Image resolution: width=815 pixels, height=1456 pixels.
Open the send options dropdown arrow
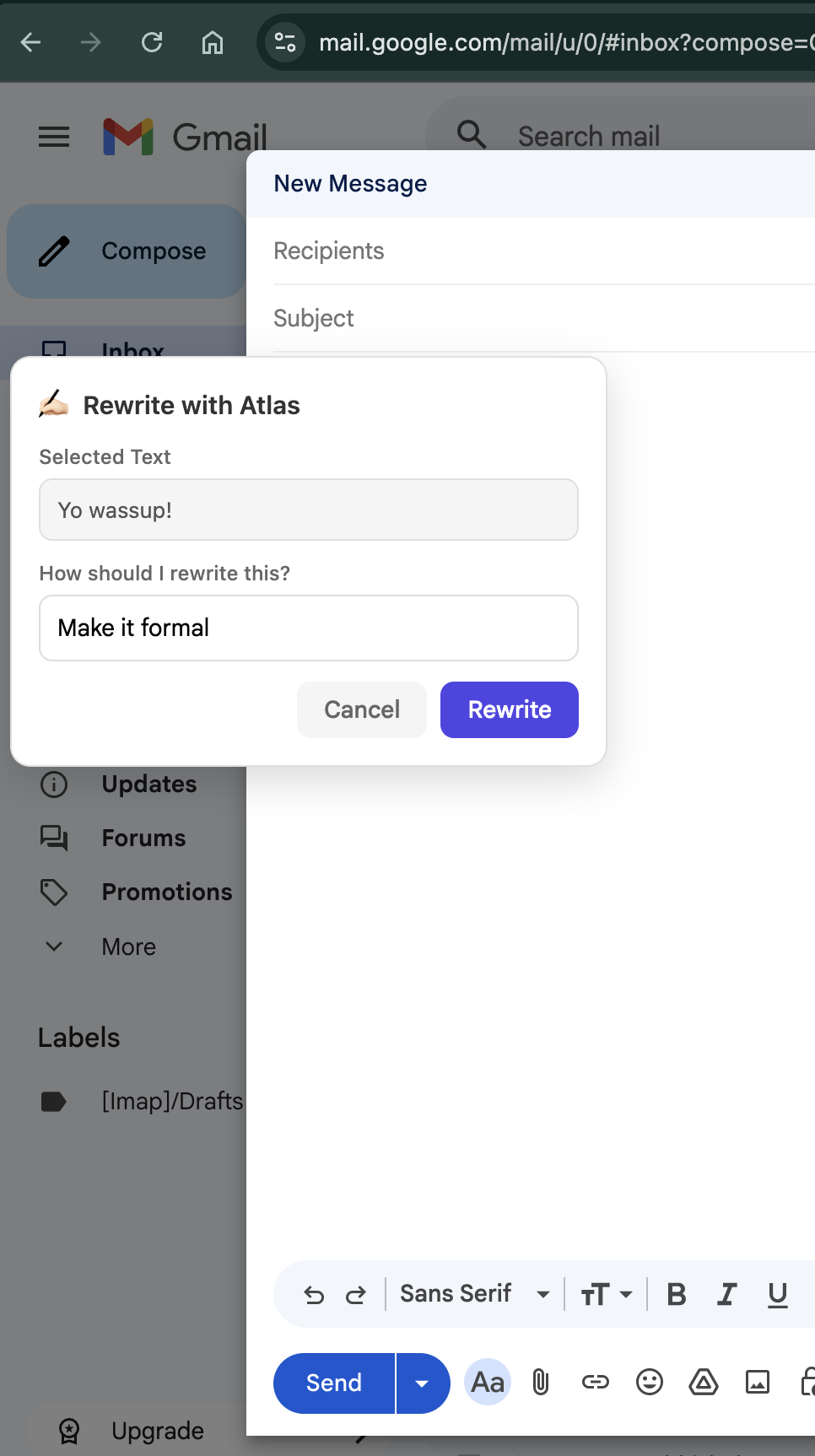[422, 1383]
